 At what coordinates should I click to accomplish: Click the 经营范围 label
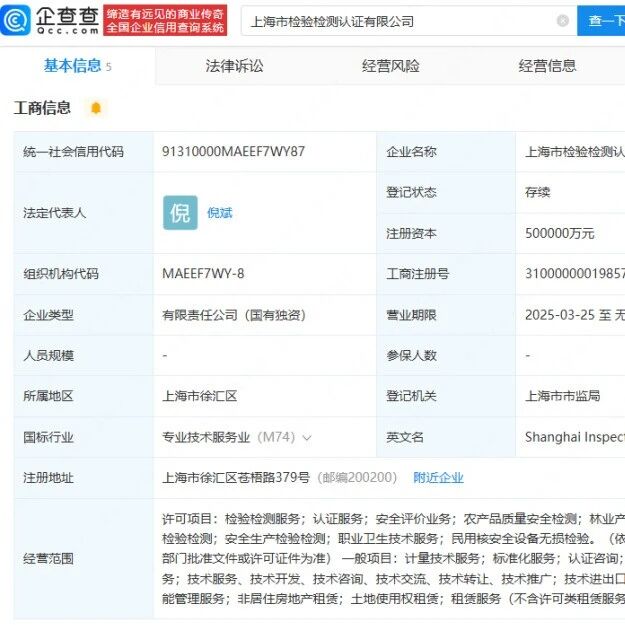[48, 559]
